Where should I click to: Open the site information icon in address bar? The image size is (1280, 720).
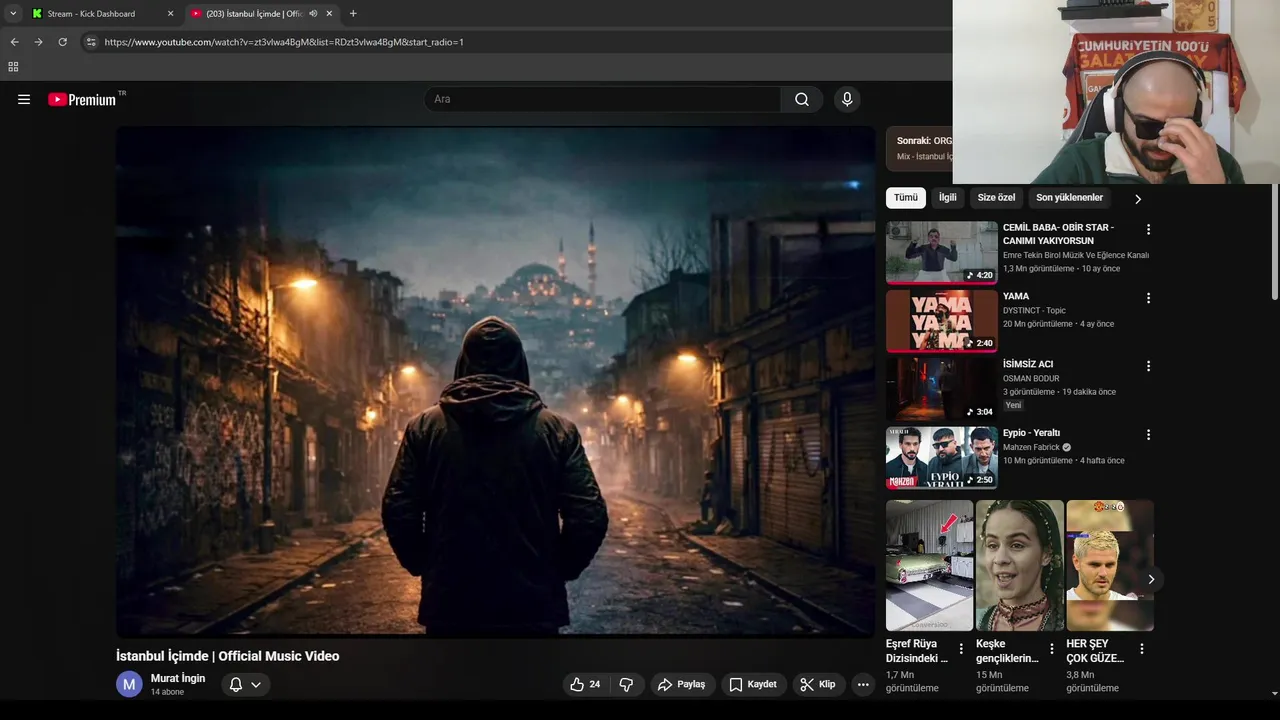91,42
